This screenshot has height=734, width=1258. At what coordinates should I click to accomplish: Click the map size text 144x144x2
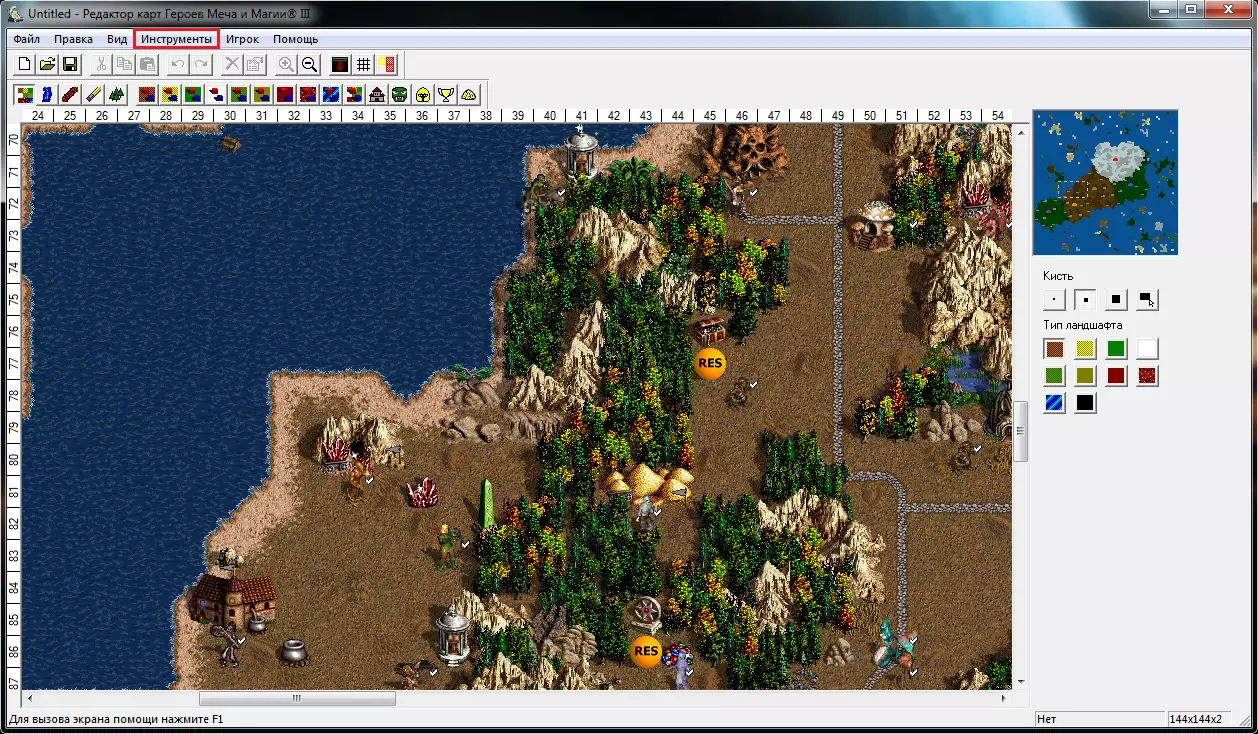tap(1195, 719)
